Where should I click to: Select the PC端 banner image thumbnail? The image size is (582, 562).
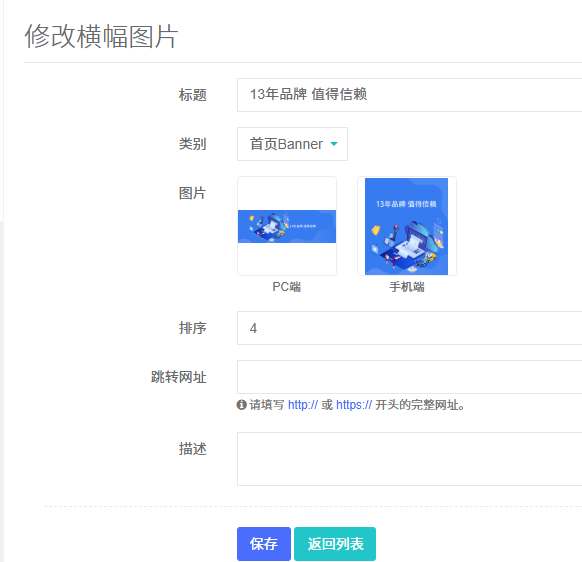[287, 226]
